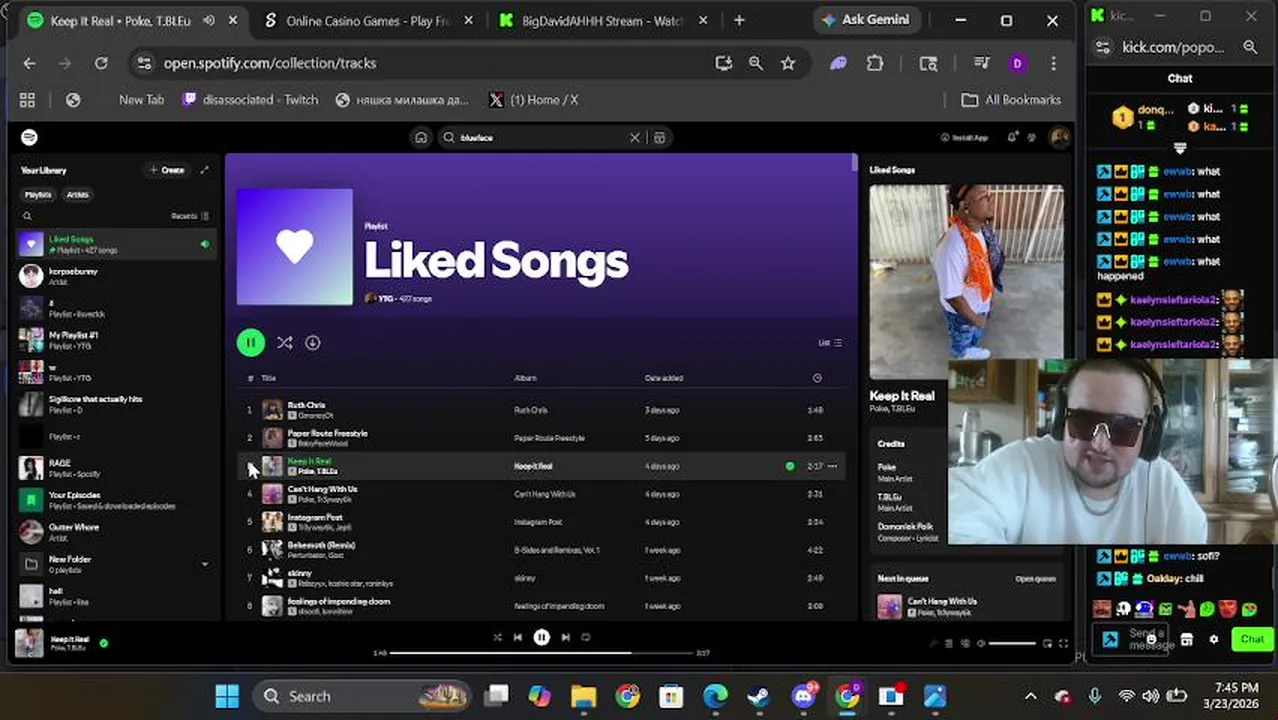The image size is (1278, 720).
Task: Play the Ruth Chris track row
Action: (542, 410)
